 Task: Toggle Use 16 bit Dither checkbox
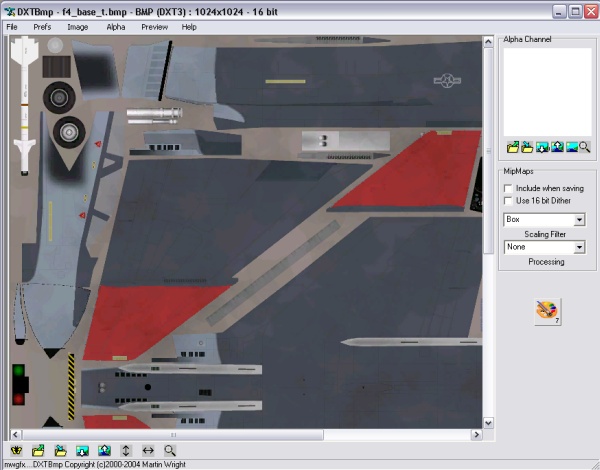pyautogui.click(x=509, y=201)
